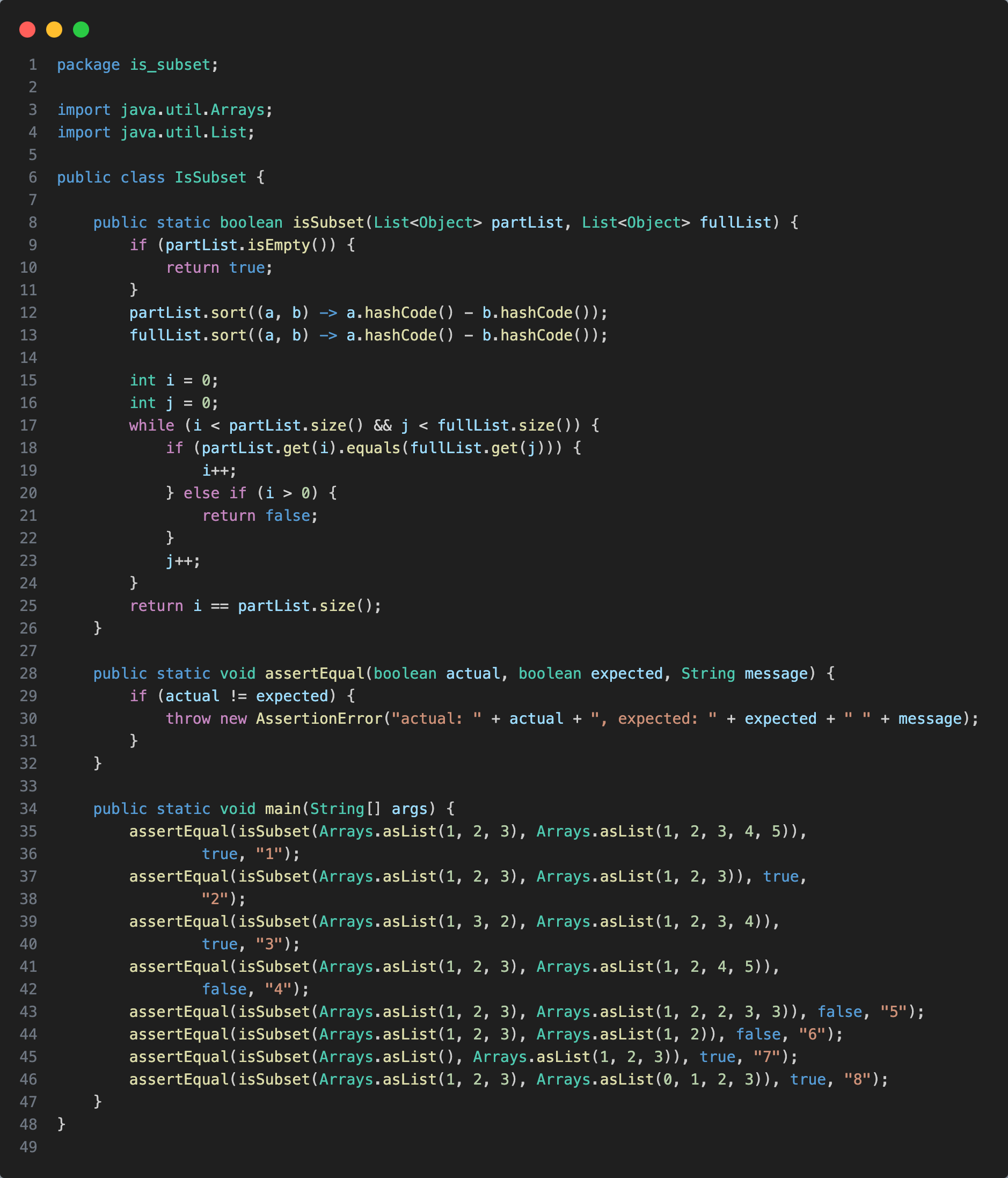The height and width of the screenshot is (1178, 1008).
Task: Click the string '", expected: "' on line 30
Action: click(653, 718)
